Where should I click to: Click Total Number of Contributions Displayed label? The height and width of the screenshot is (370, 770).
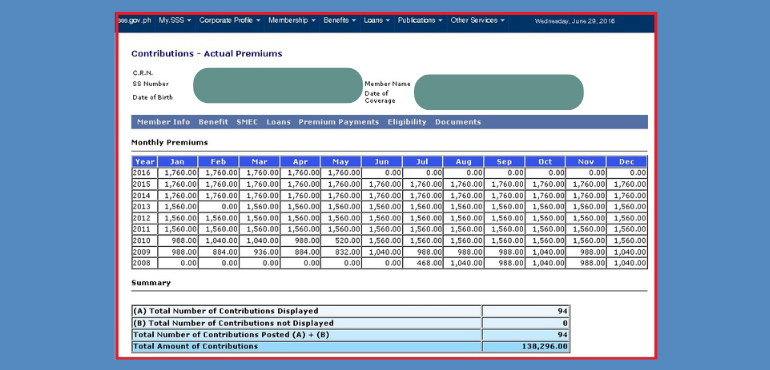tap(226, 311)
